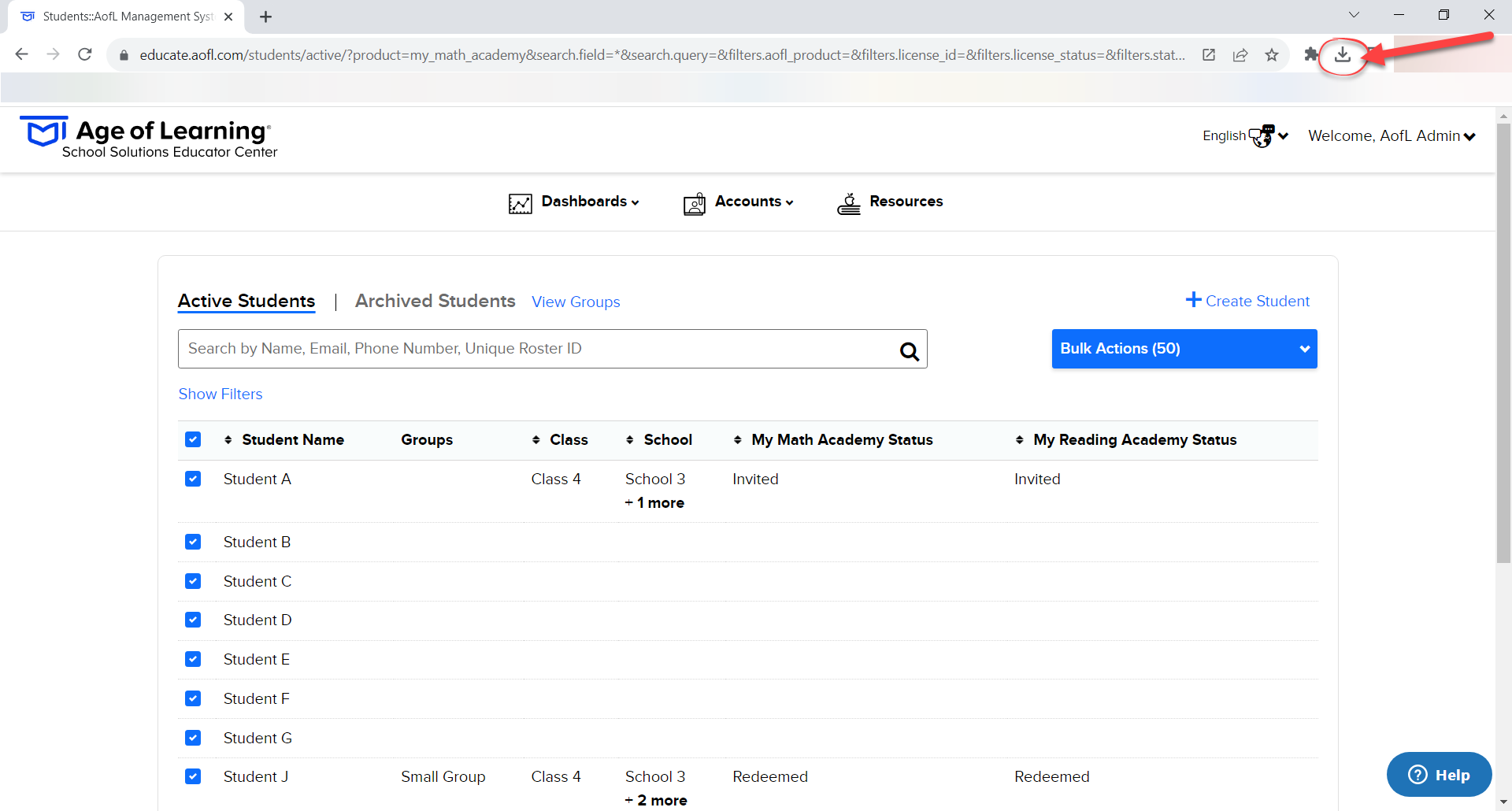
Task: Toggle the select-all students checkbox
Action: (193, 439)
